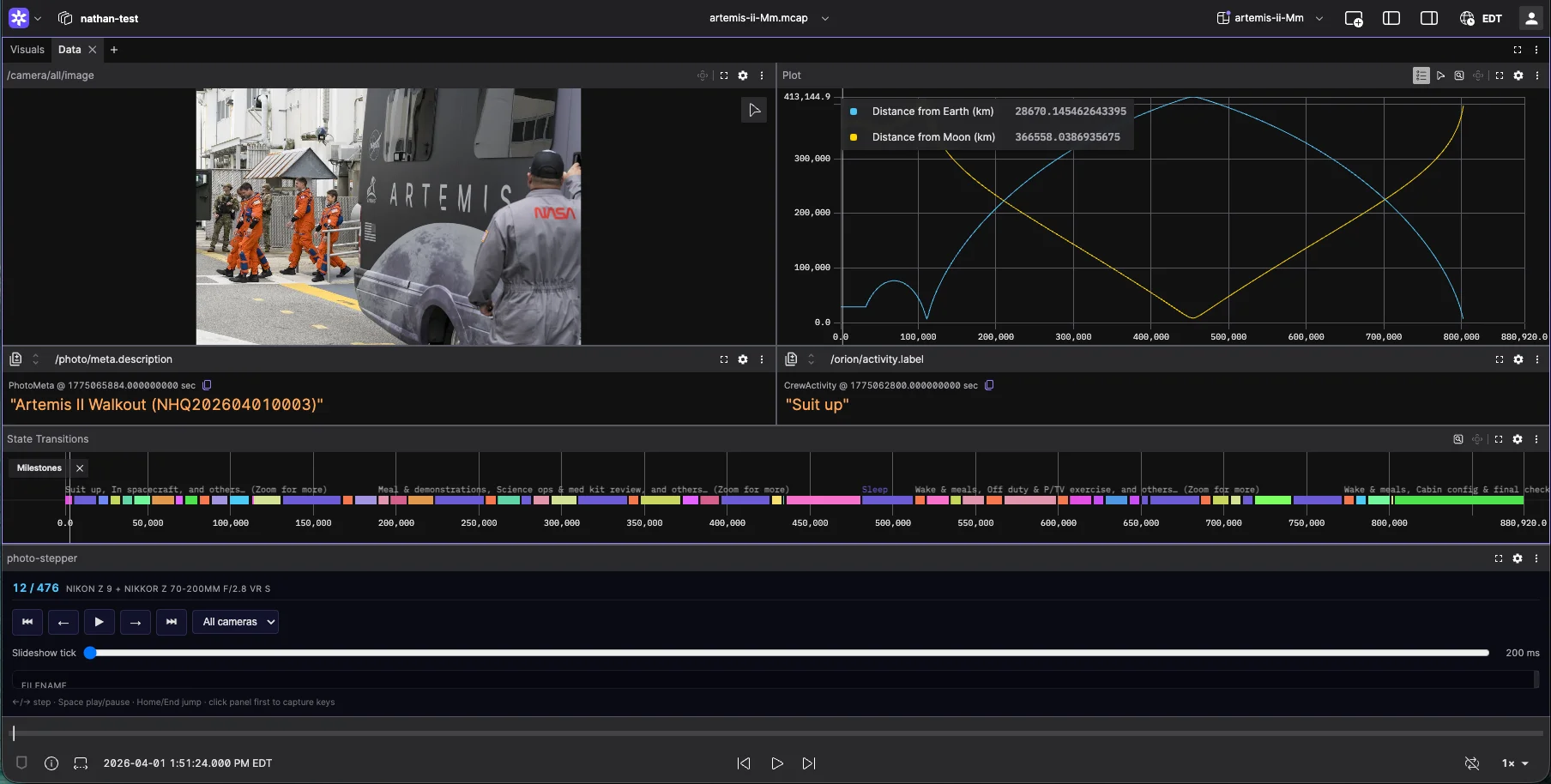
Task: Open Plot panel settings gear
Action: coord(1518,75)
